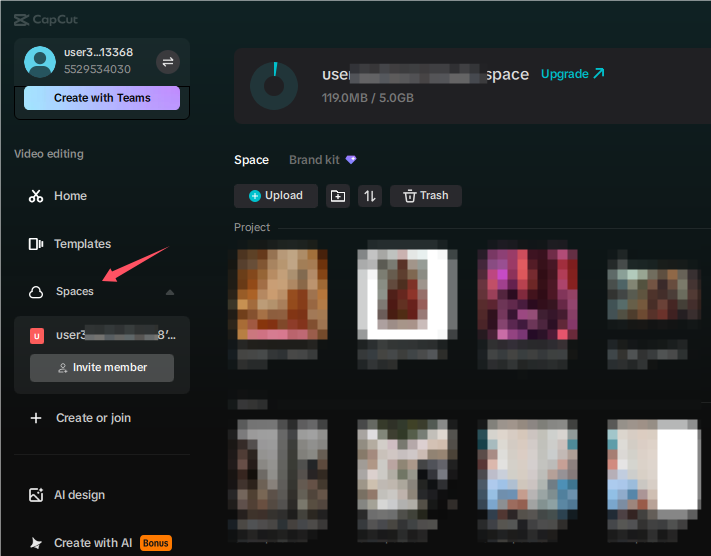This screenshot has height=556, width=711.
Task: Click the AI design icon
Action: click(36, 495)
